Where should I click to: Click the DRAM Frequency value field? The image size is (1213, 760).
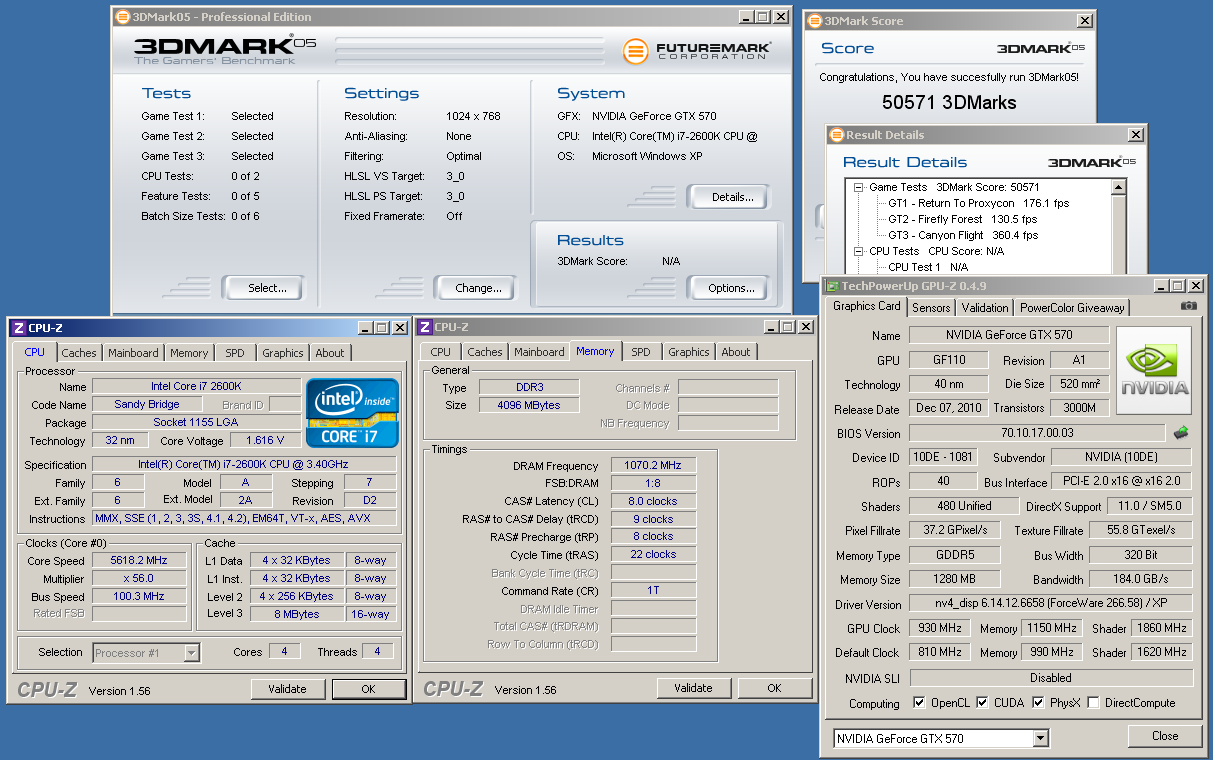(x=653, y=466)
